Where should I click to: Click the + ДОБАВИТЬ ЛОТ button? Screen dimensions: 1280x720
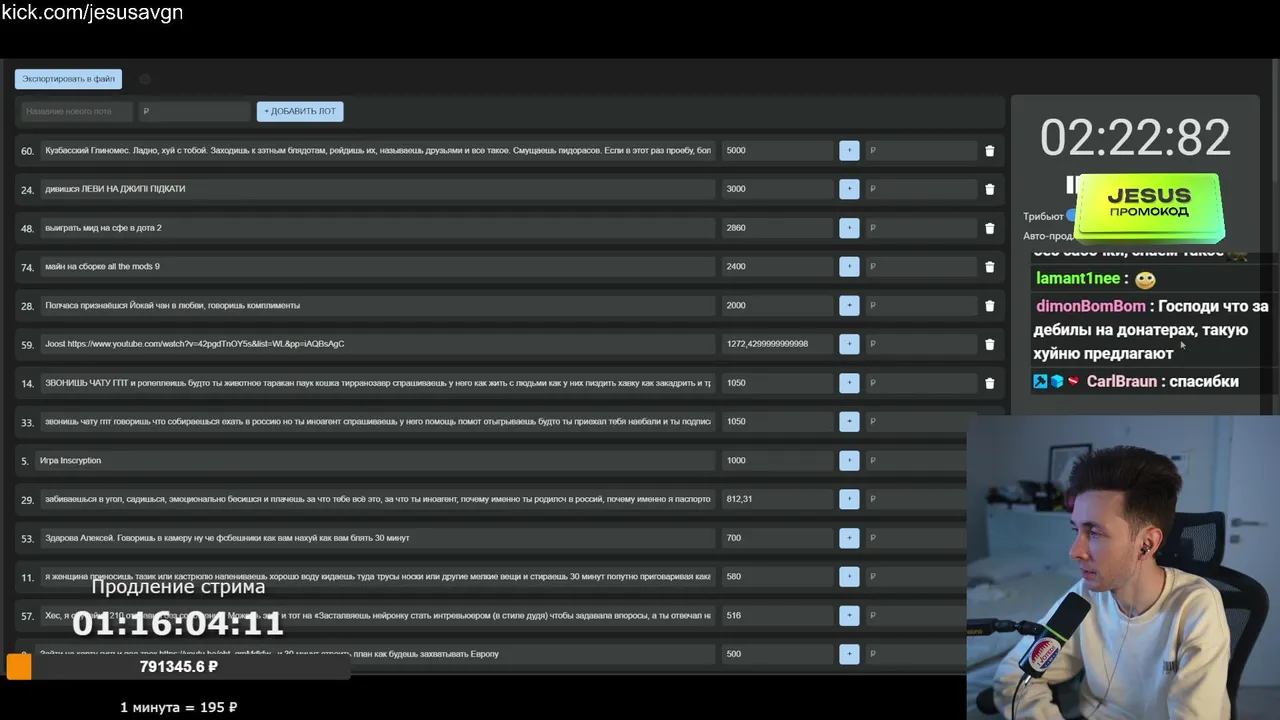pos(300,111)
